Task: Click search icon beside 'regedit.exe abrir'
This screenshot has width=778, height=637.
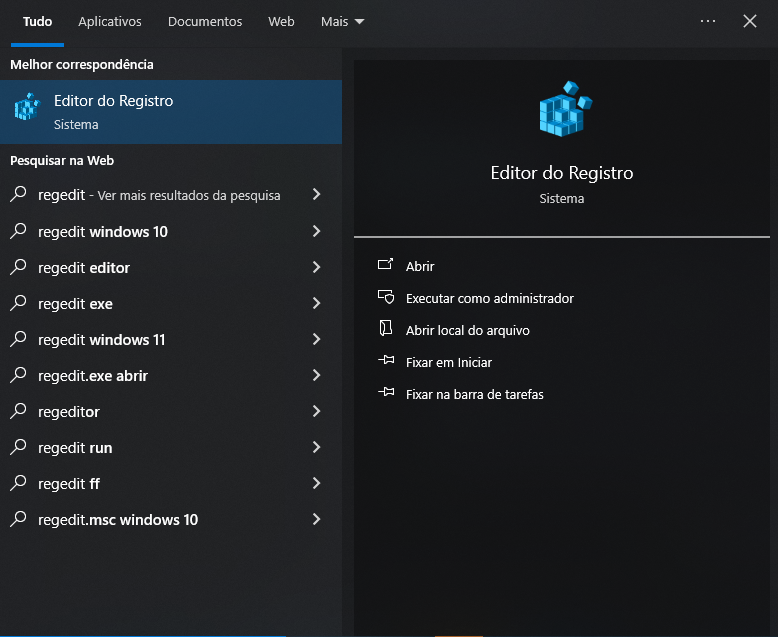Action: pyautogui.click(x=18, y=374)
